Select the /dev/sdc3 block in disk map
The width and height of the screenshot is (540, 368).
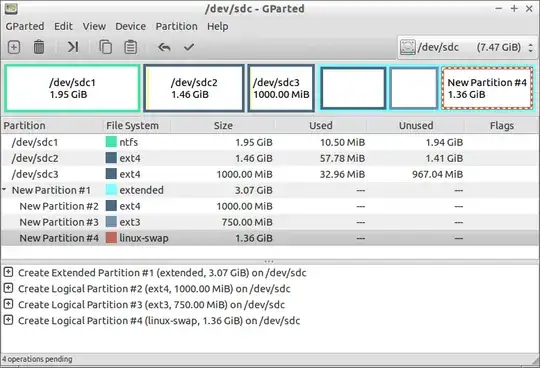(281, 88)
